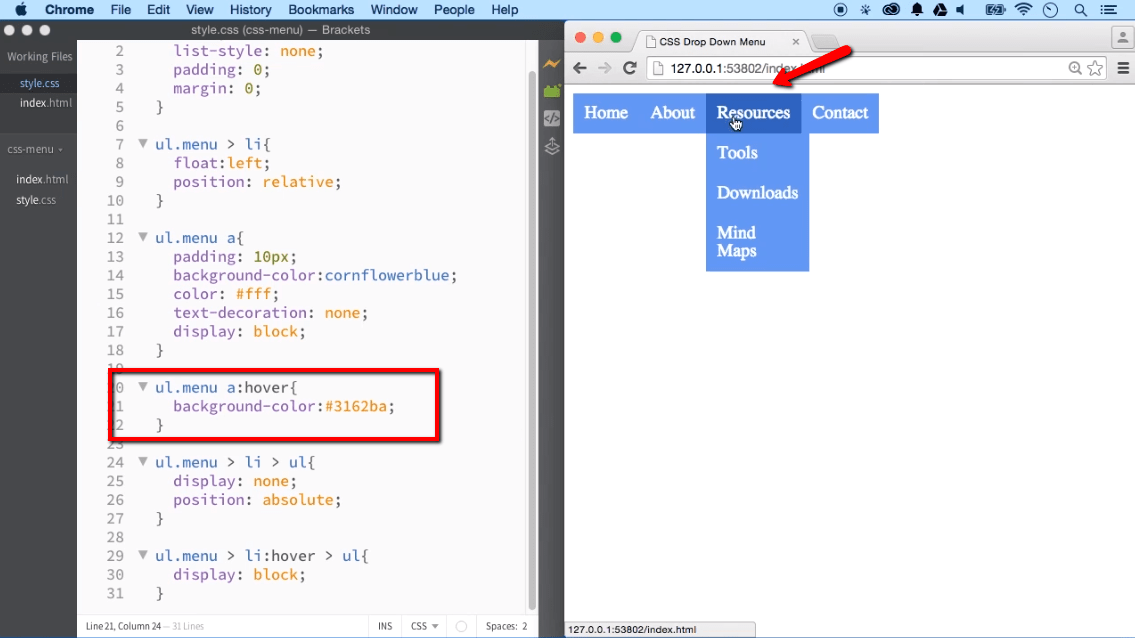The height and width of the screenshot is (638, 1135).
Task: Click the lint status circle in the status bar
Action: coord(461,625)
